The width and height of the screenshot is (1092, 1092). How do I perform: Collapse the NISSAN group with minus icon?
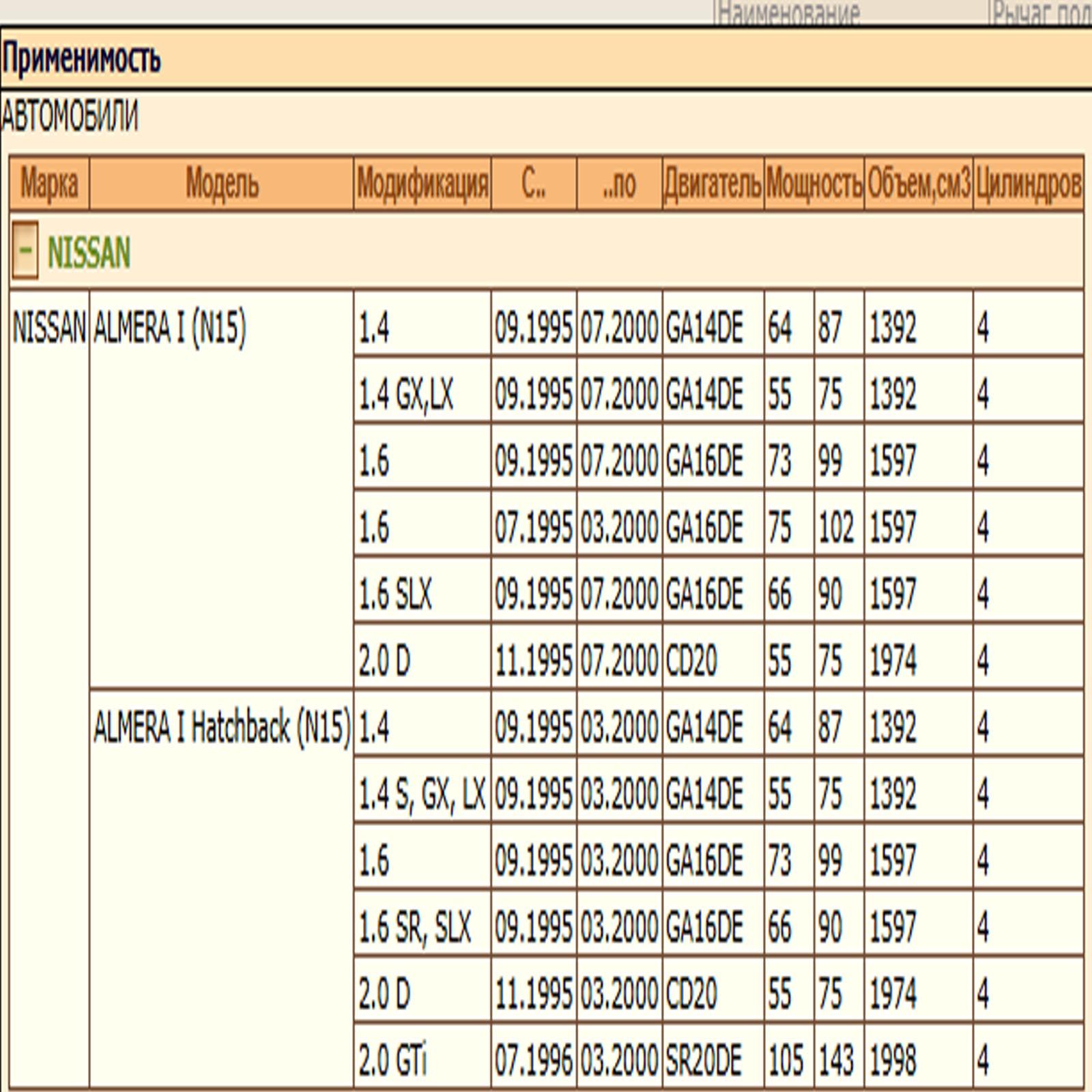click(x=25, y=250)
